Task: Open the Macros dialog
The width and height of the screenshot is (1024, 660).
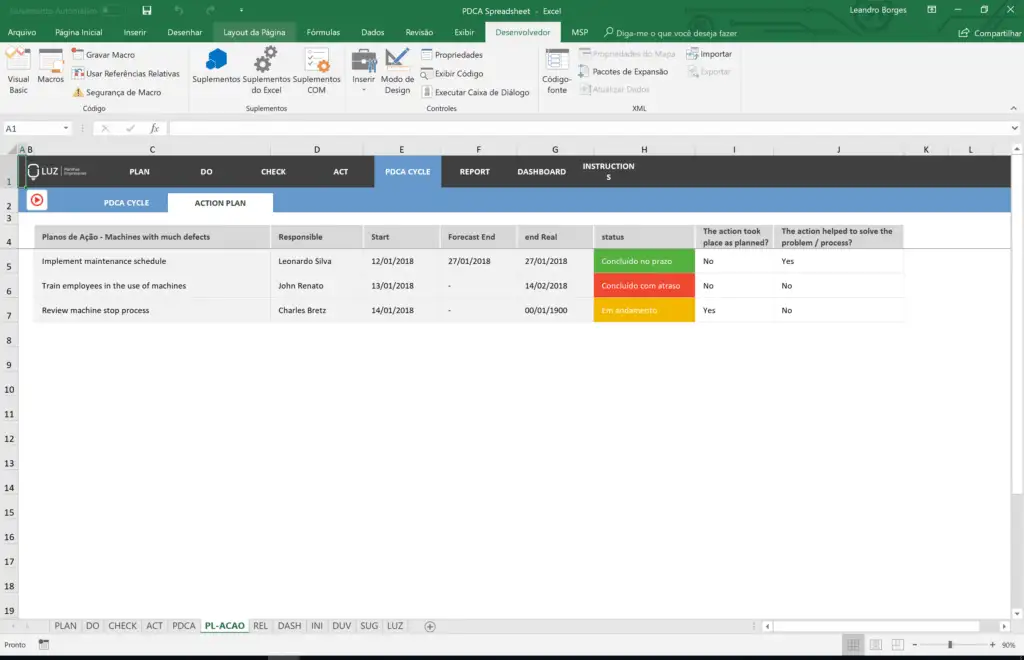Action: [x=50, y=67]
